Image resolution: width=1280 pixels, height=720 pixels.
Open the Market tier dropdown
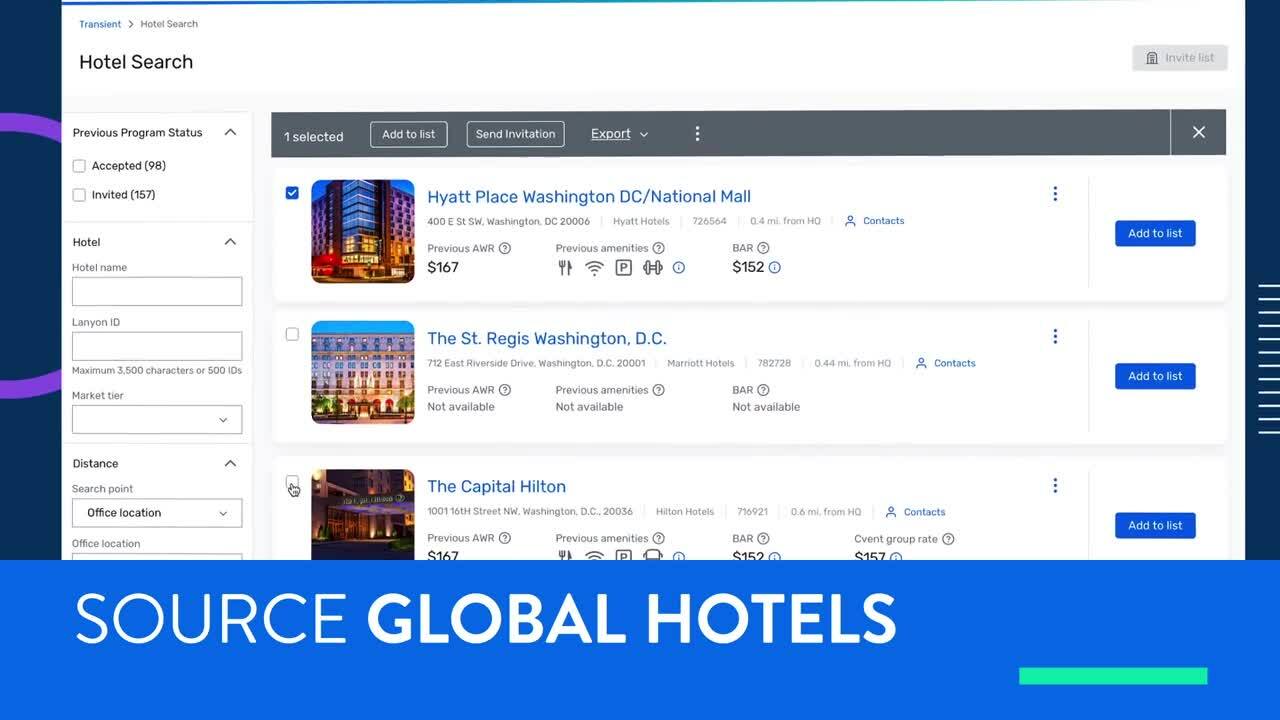pyautogui.click(x=157, y=420)
